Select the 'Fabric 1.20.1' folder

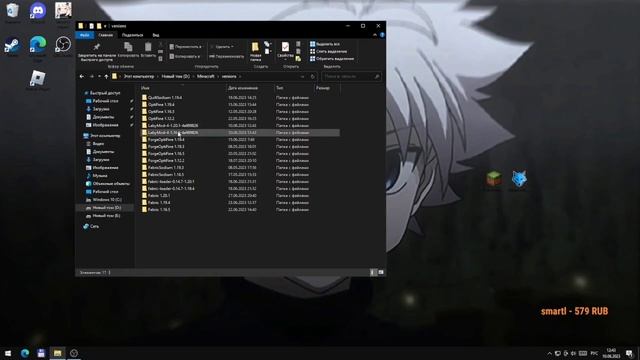(x=240, y=196)
